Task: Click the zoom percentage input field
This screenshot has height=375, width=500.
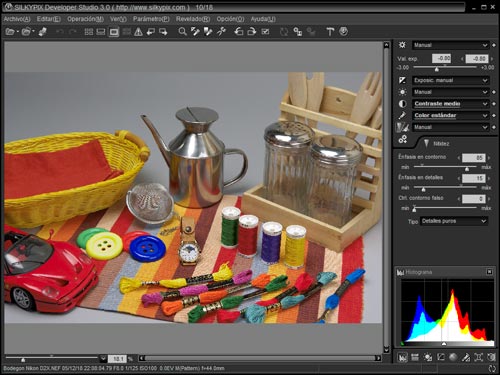Action: [117, 359]
